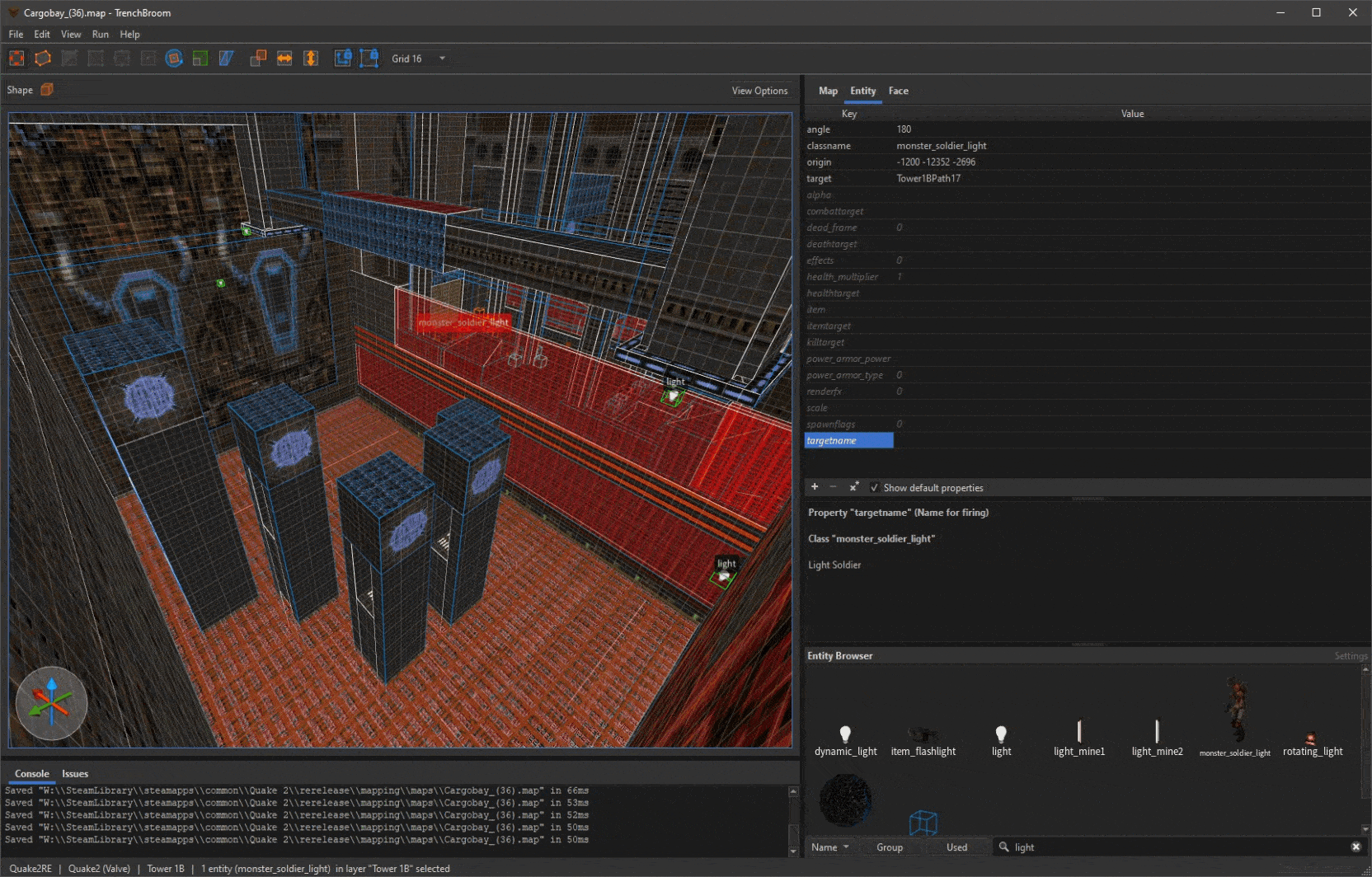Screen dimensions: 1372x877
Task: Click the cuboid Shape icon
Action: coord(47,90)
